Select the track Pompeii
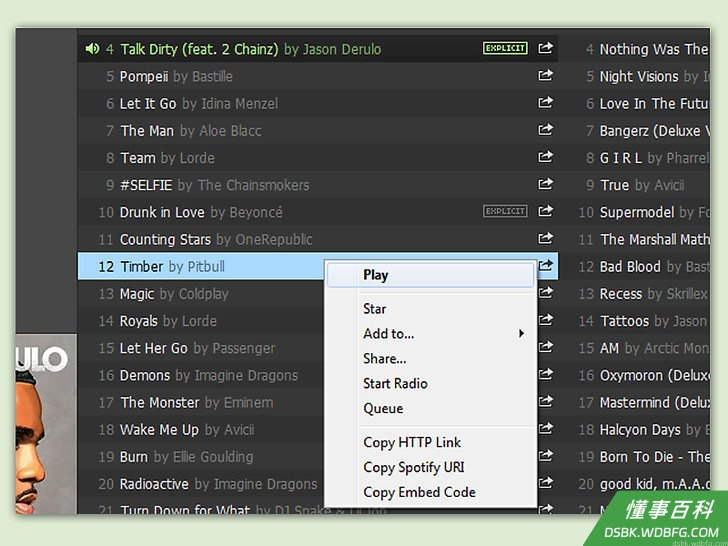Screen dimensions: 728x546 [144, 77]
